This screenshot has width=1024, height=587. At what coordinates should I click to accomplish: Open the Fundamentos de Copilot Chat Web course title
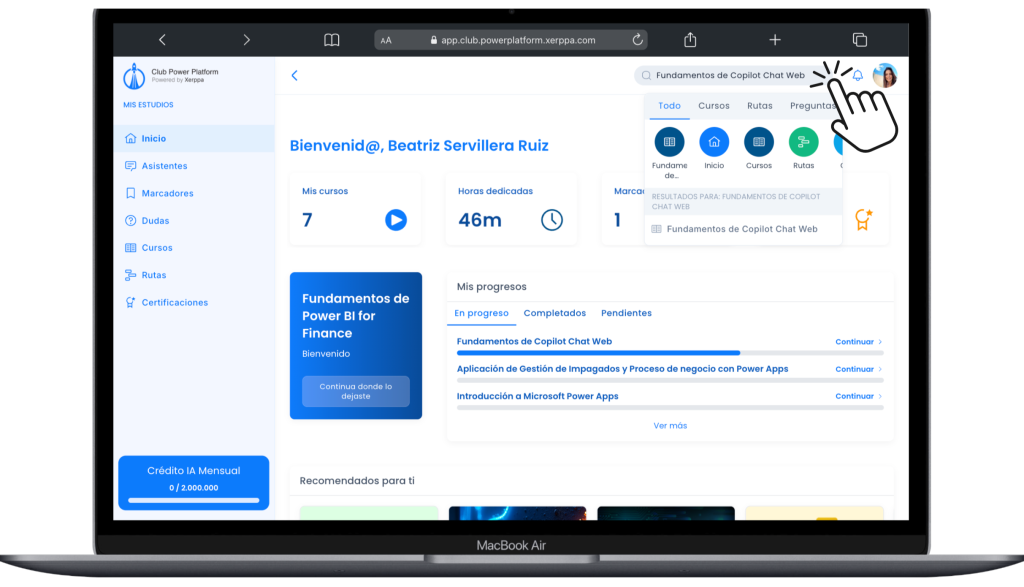tap(534, 341)
